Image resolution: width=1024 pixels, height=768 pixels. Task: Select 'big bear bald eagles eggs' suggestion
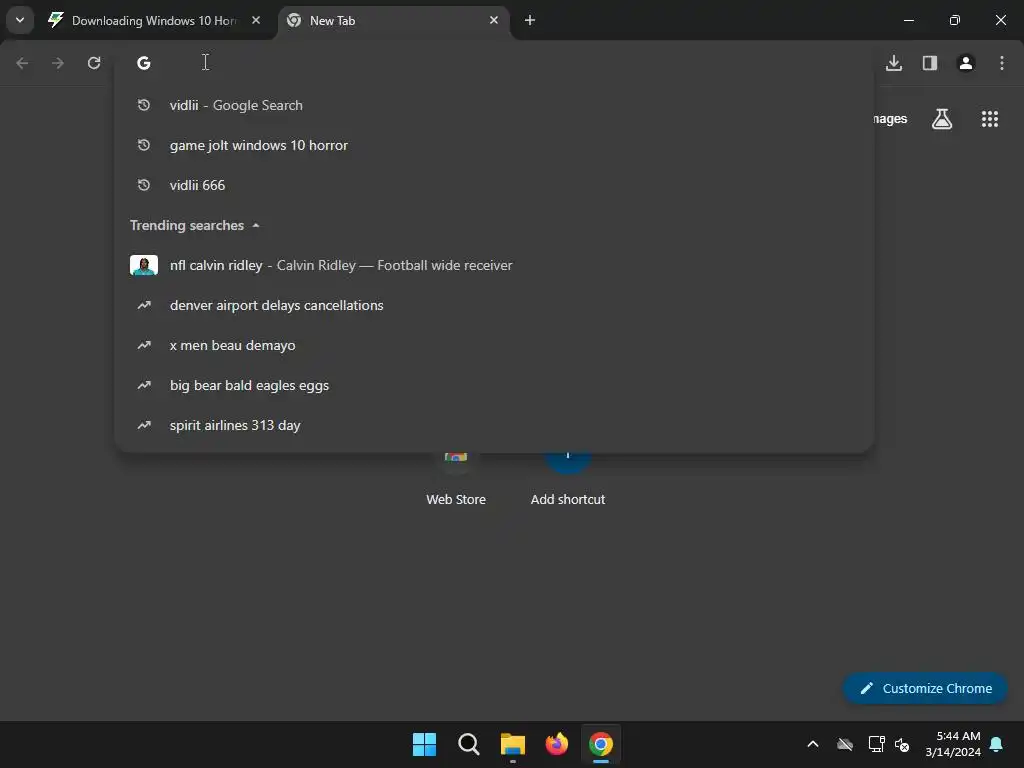(494, 385)
